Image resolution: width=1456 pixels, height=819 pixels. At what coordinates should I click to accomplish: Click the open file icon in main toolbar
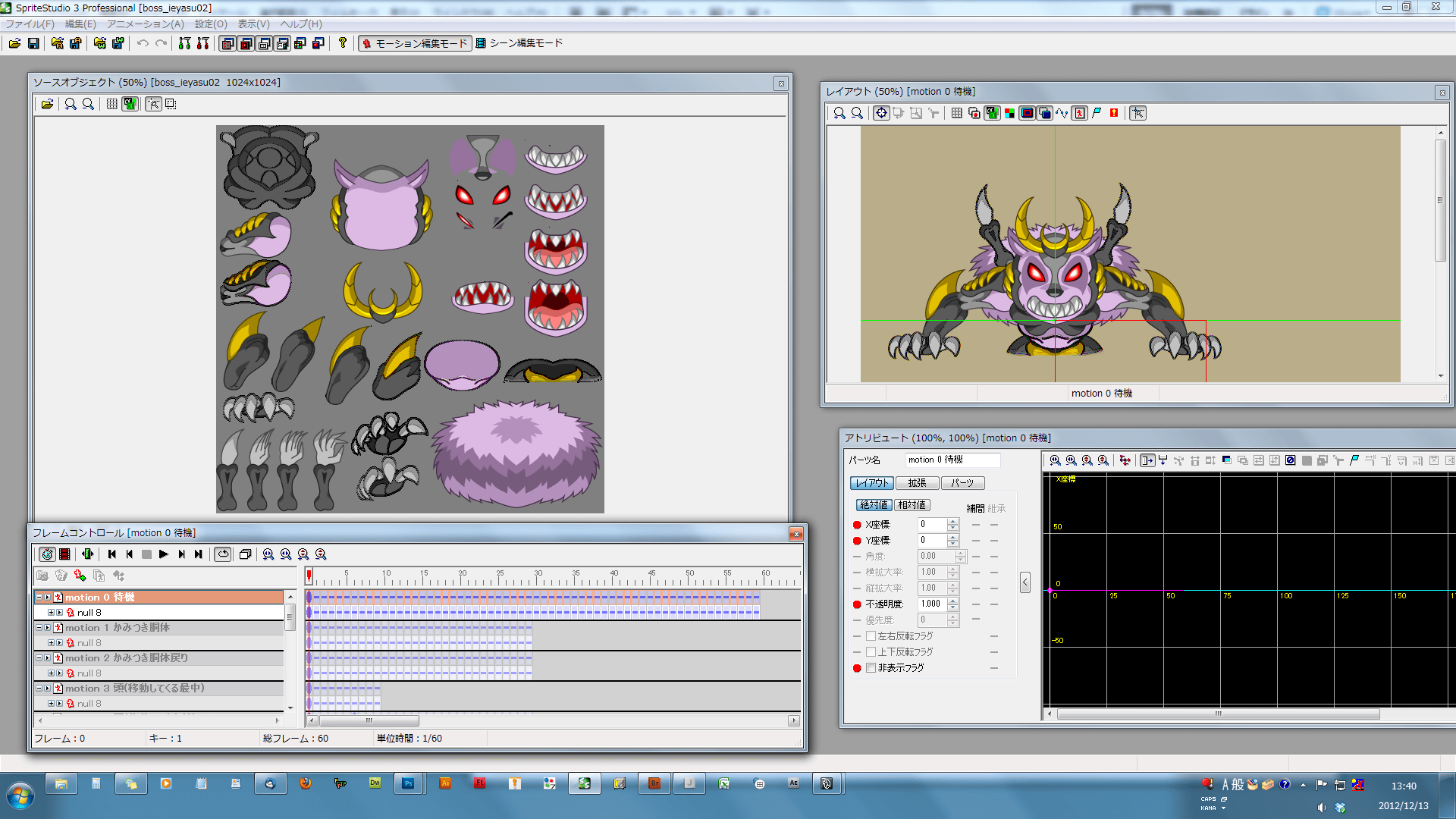[x=14, y=43]
